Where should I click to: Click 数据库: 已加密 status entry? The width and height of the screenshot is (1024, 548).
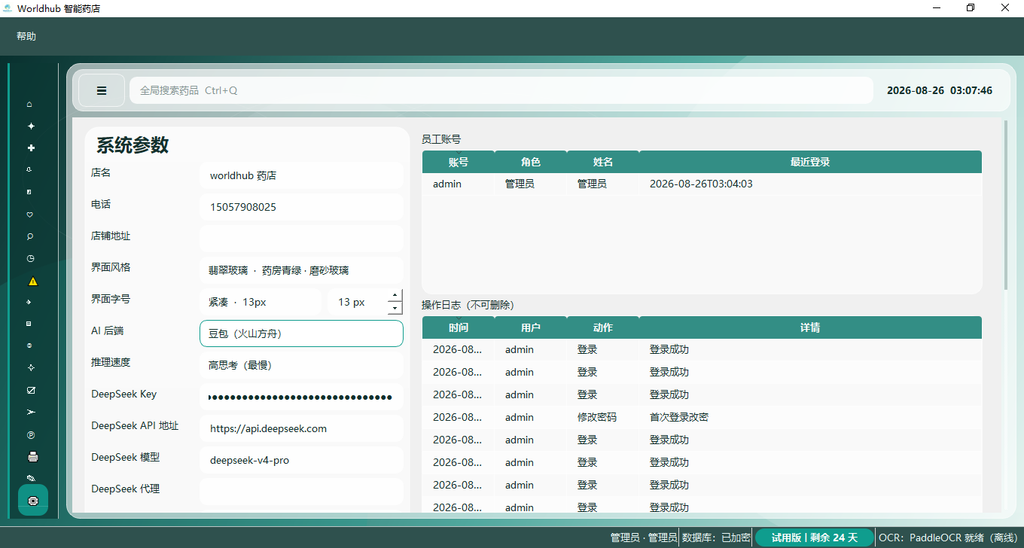coord(716,538)
